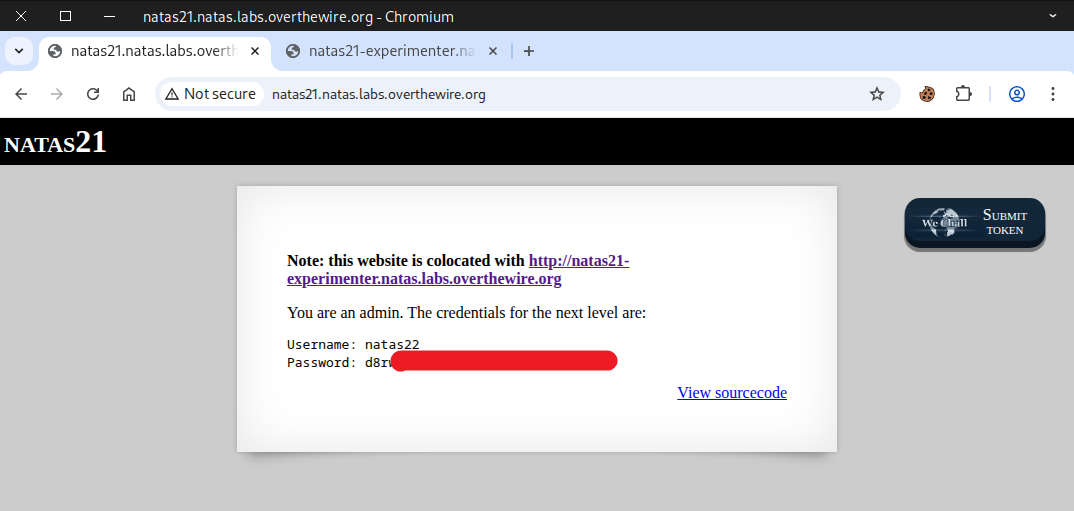Switch to the natas21-experimenter tab

point(390,51)
